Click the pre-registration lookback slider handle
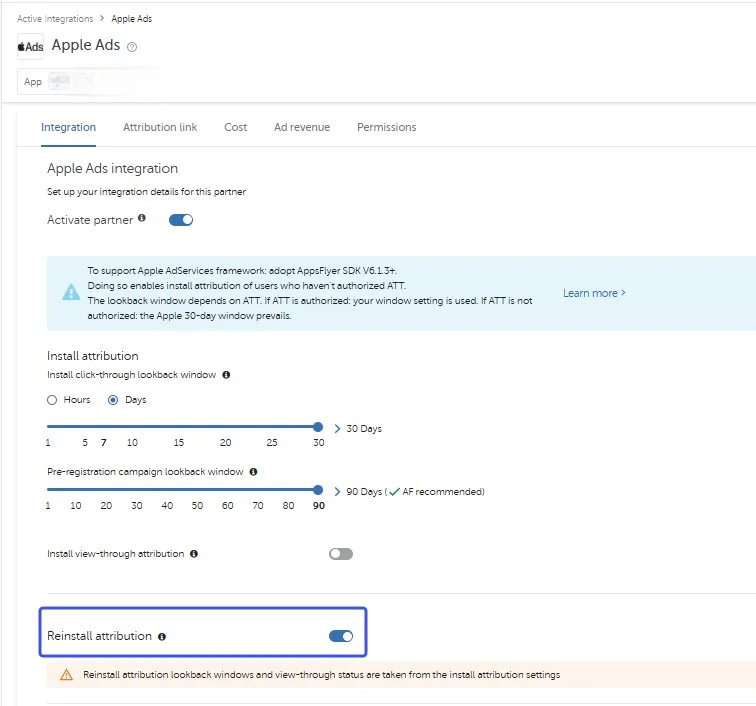756x706 pixels. 318,490
